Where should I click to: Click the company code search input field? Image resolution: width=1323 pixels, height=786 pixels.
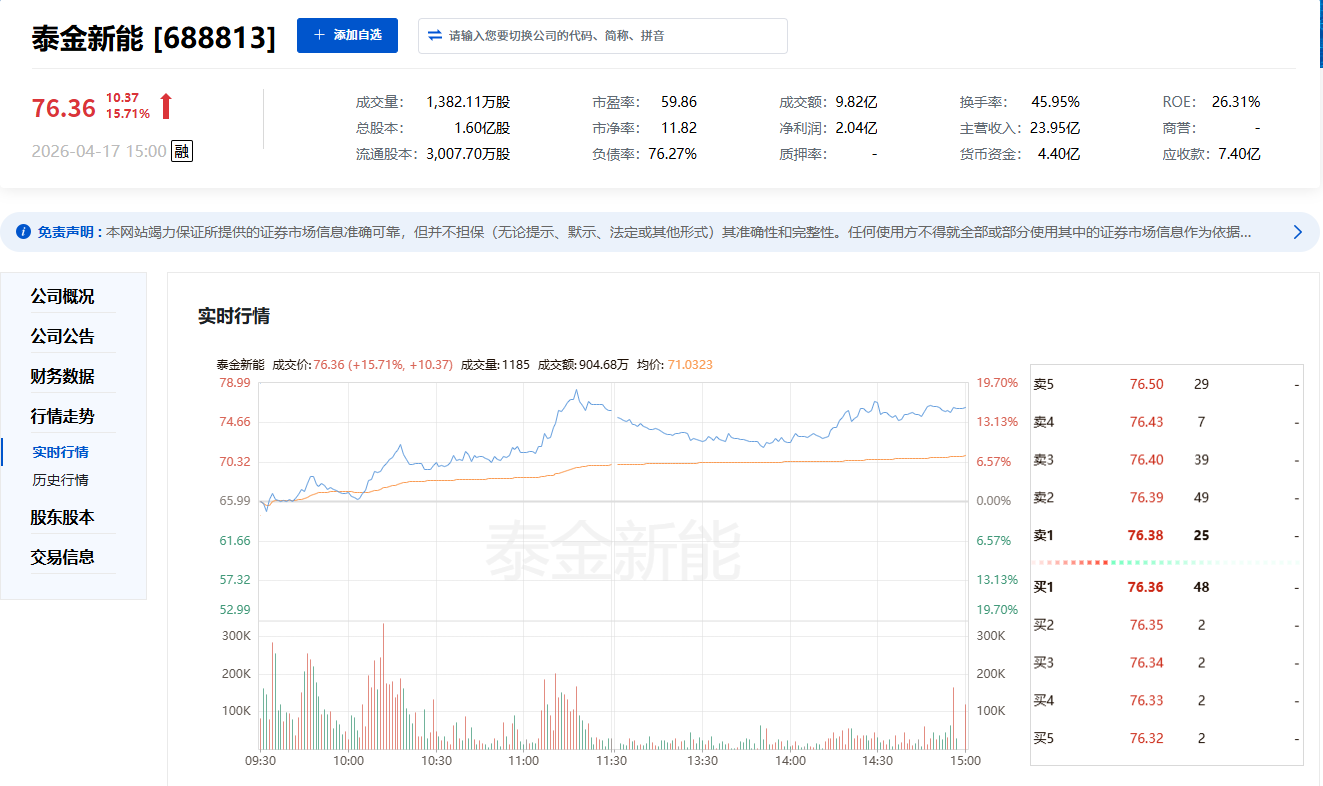[x=603, y=35]
